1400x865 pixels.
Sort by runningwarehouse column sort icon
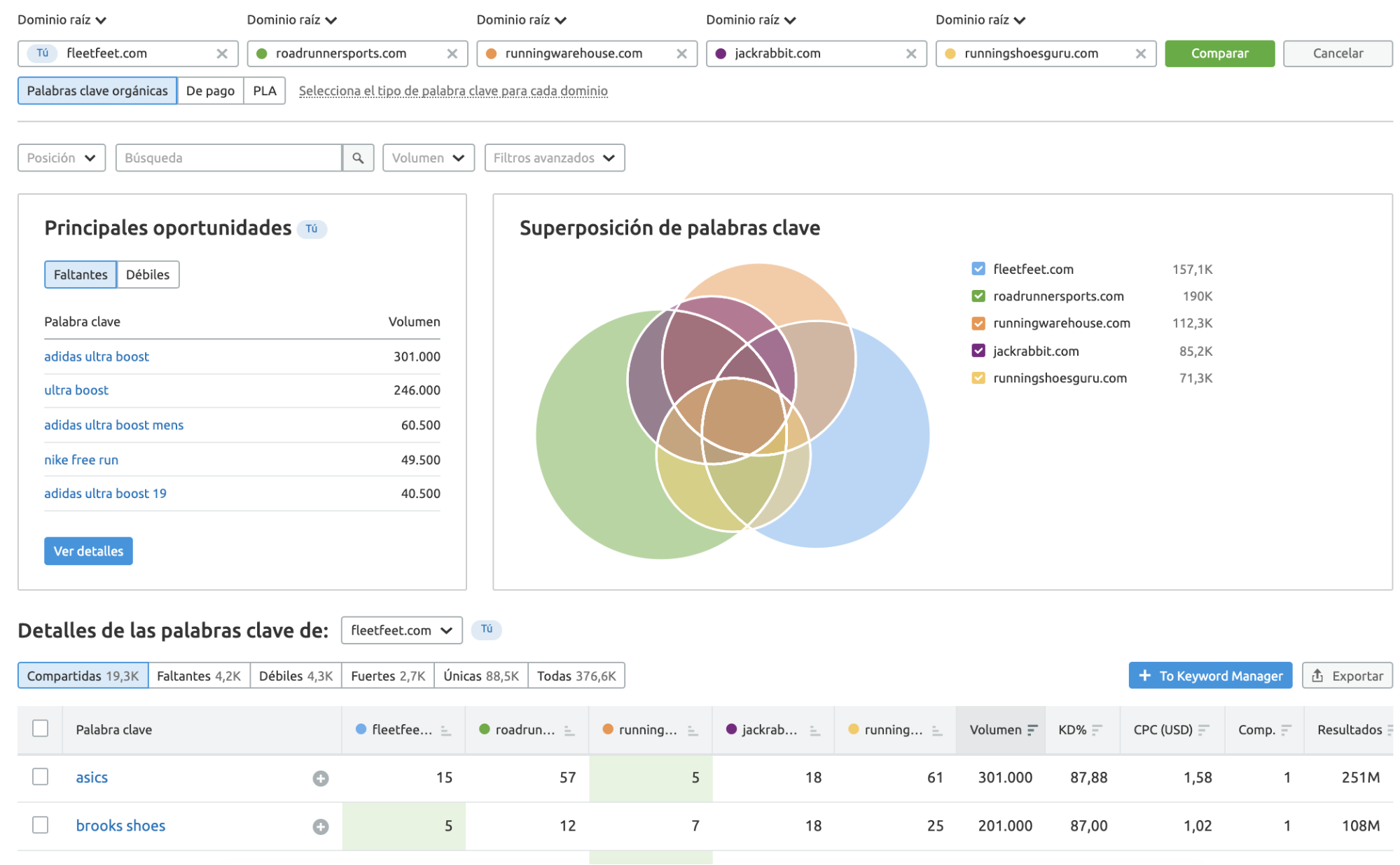coord(693,731)
